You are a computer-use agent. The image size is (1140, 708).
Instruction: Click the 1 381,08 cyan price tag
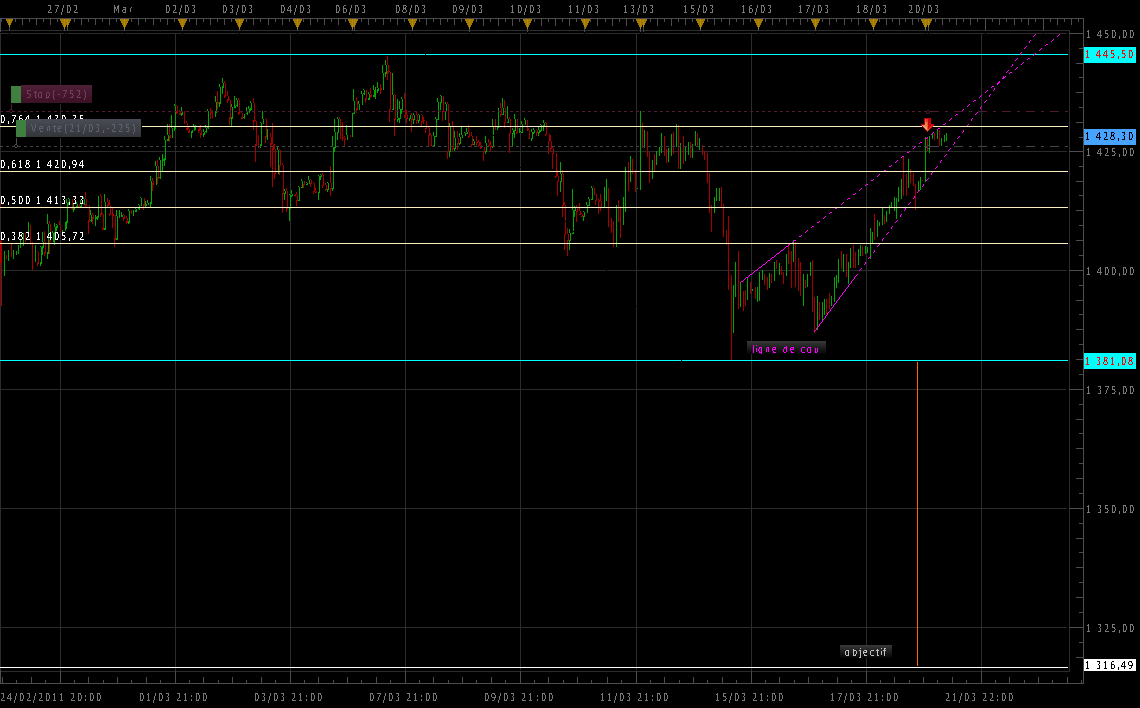[x=1110, y=361]
